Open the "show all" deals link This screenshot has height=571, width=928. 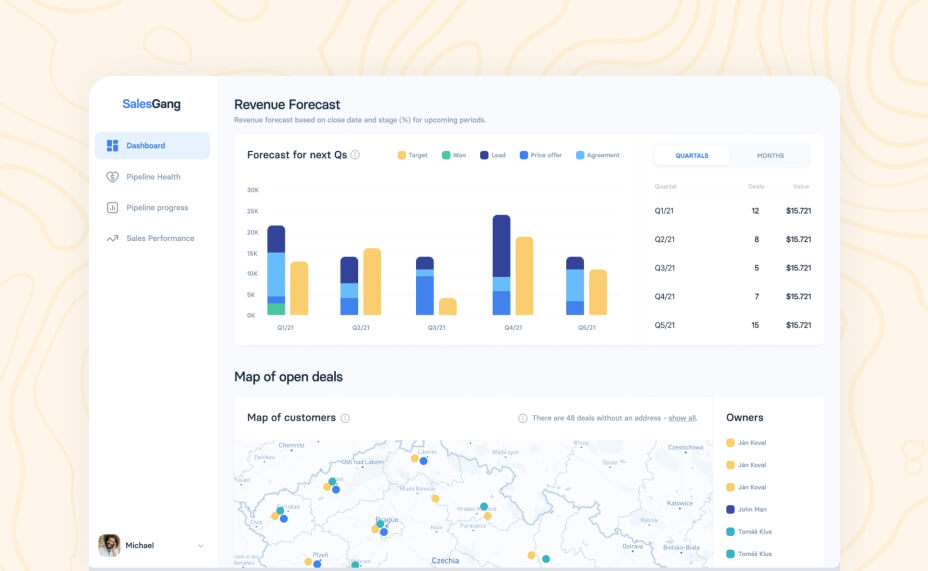click(x=682, y=418)
